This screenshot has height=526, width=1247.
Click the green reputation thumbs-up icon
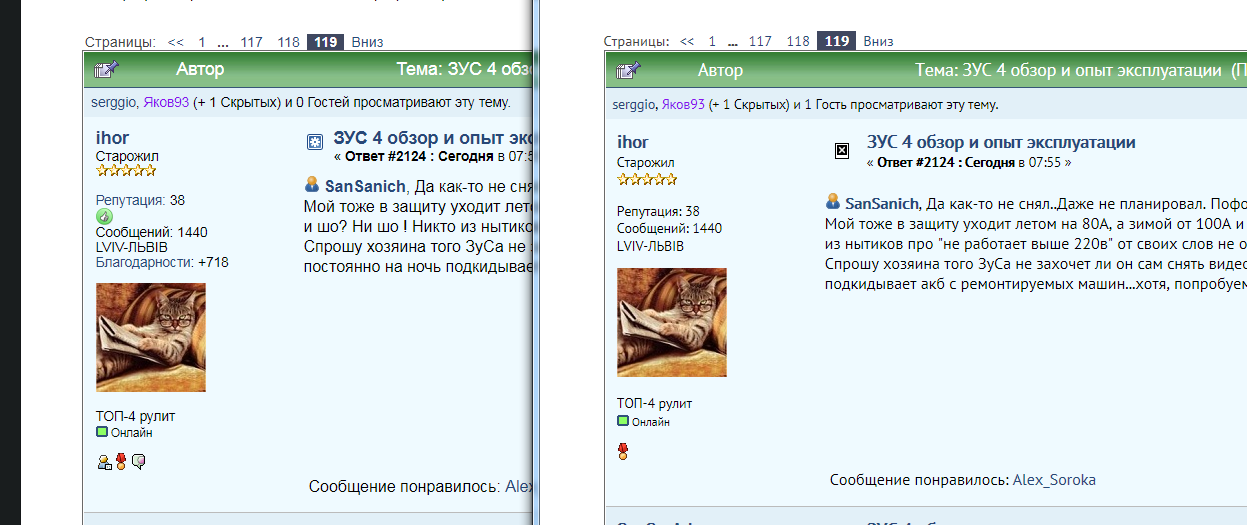[x=104, y=216]
